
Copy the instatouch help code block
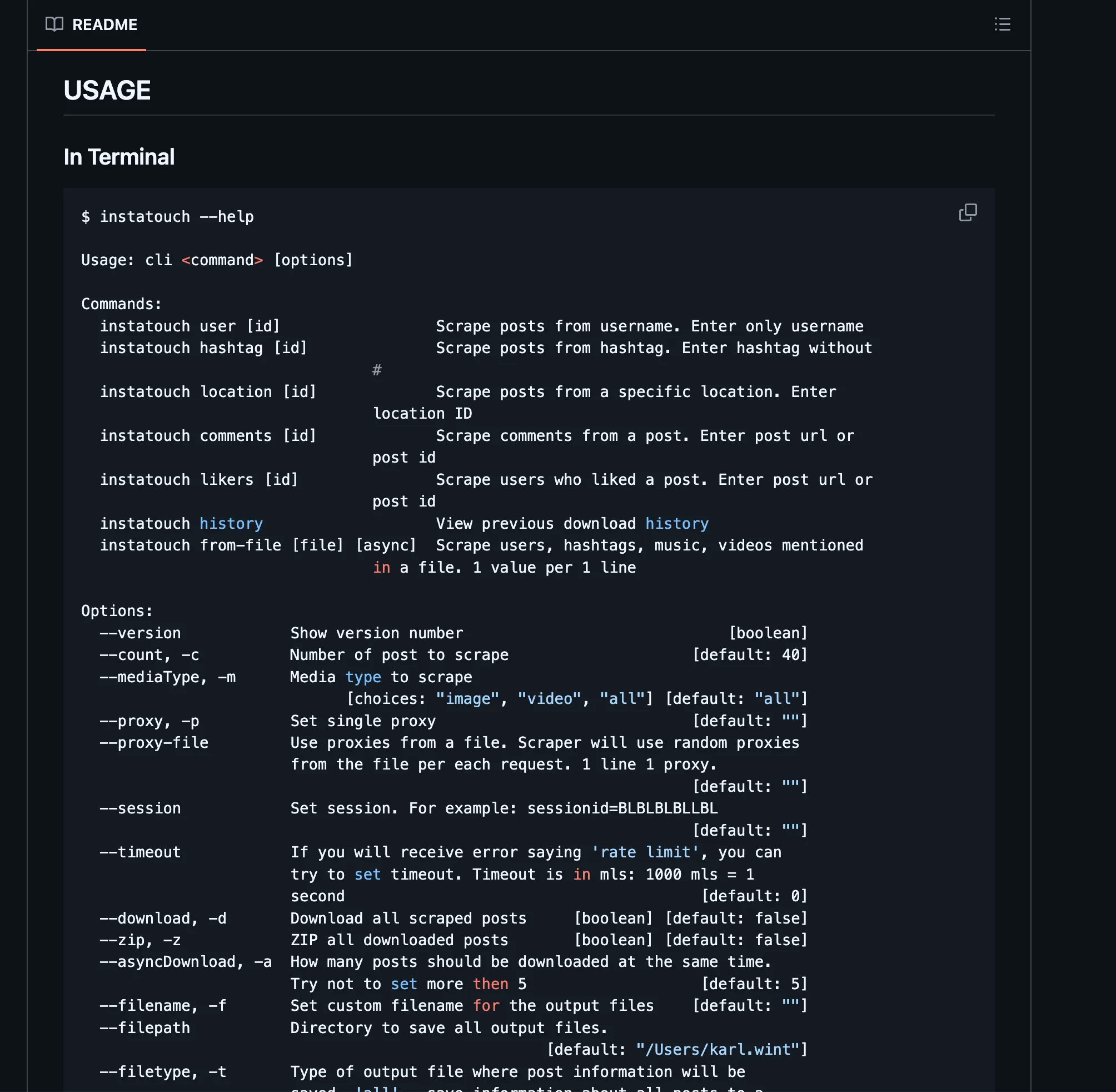click(x=968, y=213)
